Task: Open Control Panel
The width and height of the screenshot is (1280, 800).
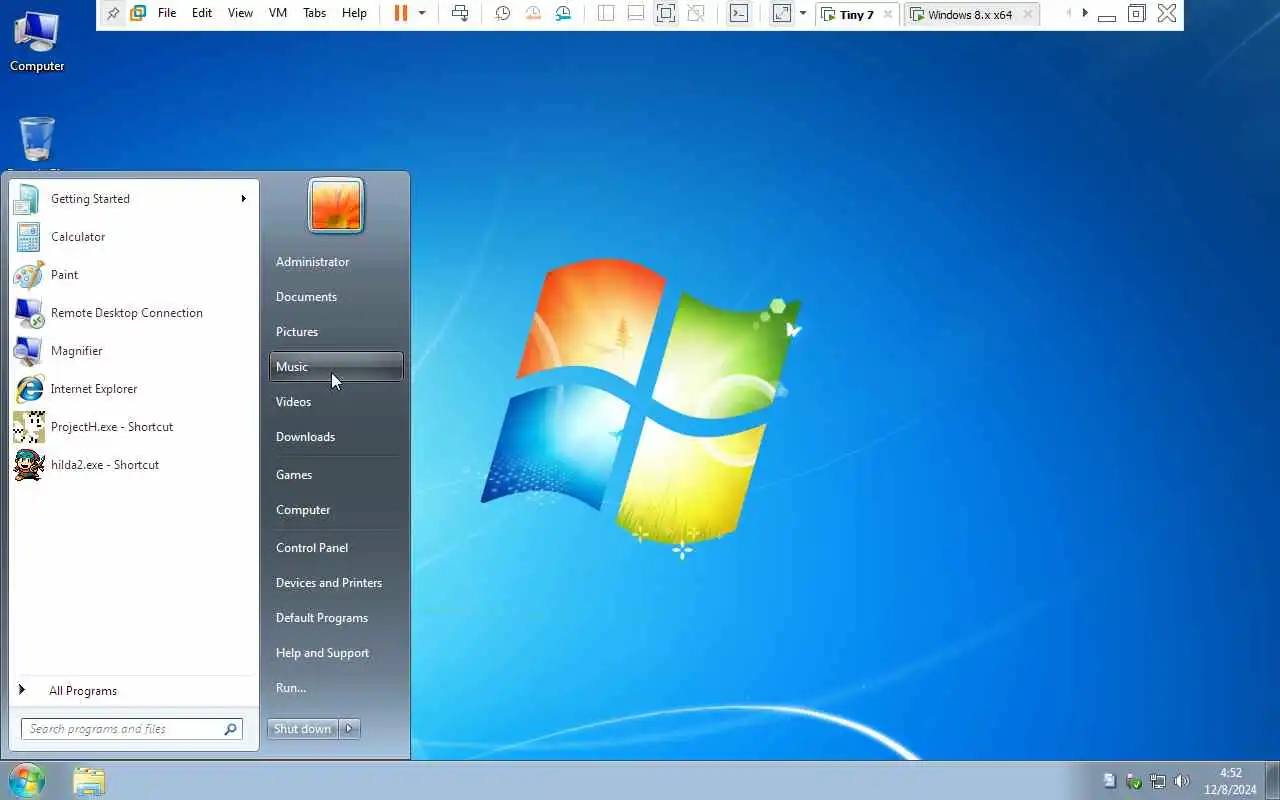Action: point(336,548)
